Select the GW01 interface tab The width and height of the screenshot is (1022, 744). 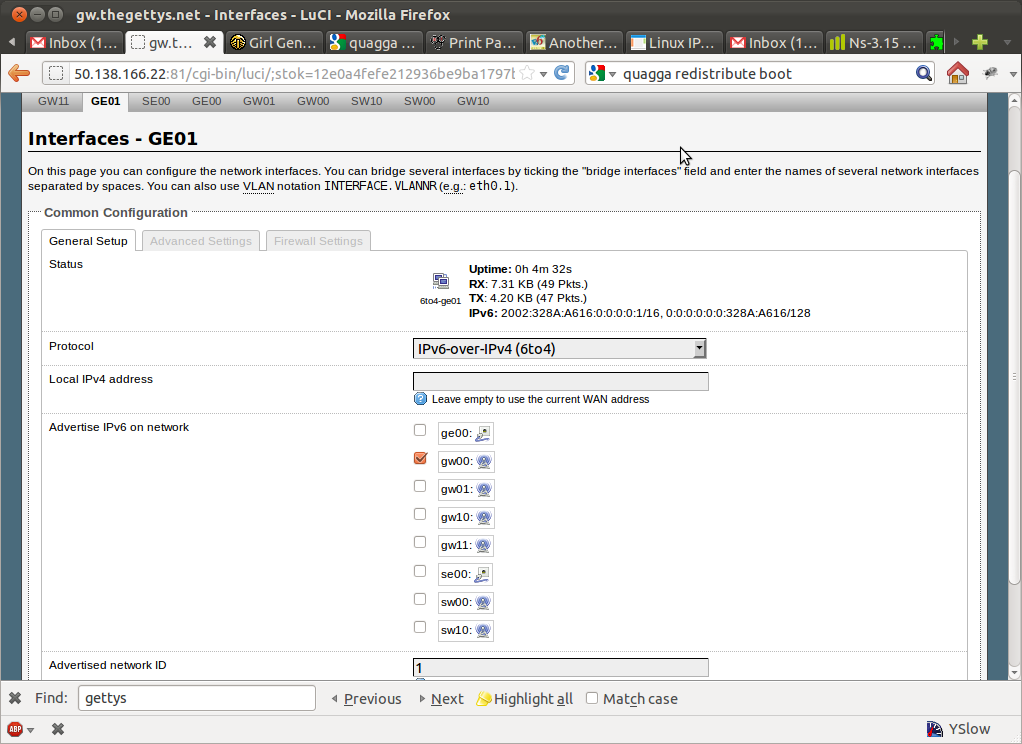259,101
